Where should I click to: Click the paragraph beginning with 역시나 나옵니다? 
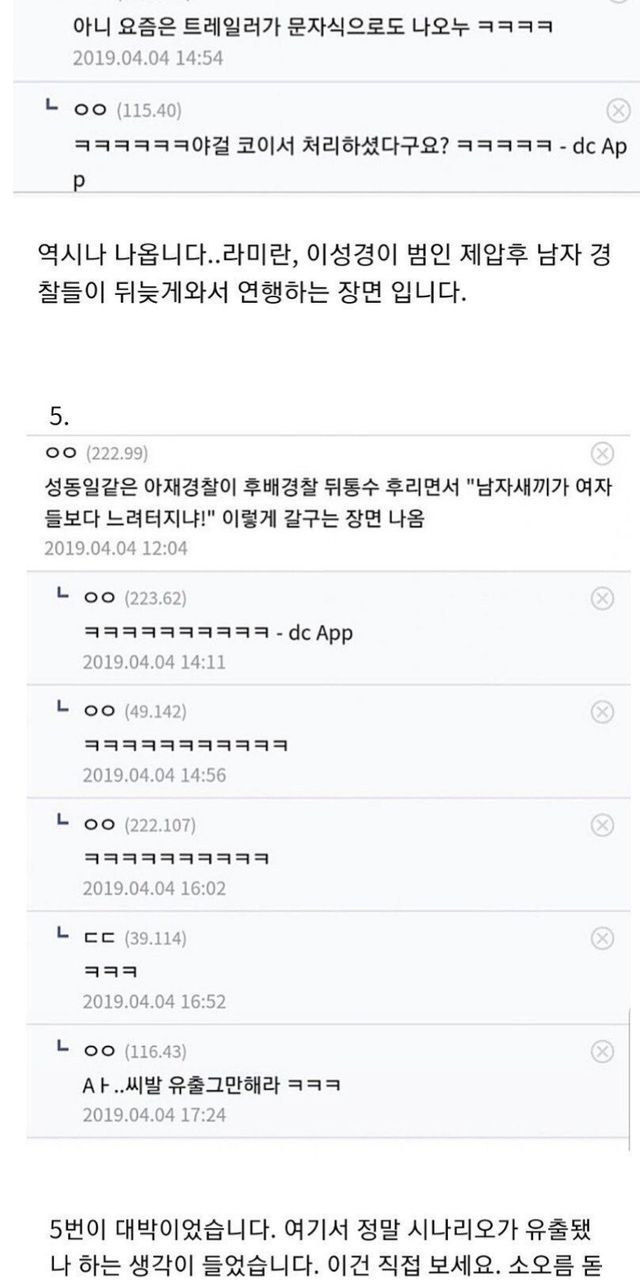320,281
